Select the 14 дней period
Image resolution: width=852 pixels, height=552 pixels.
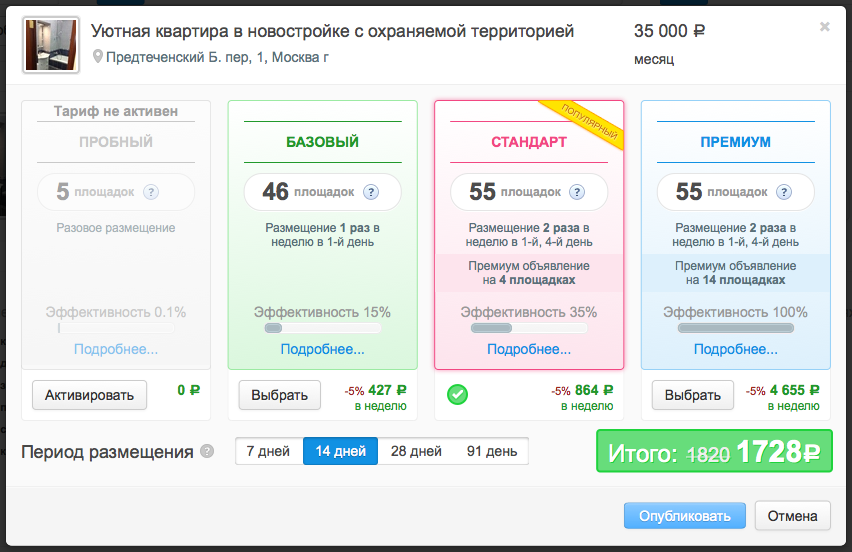point(340,451)
